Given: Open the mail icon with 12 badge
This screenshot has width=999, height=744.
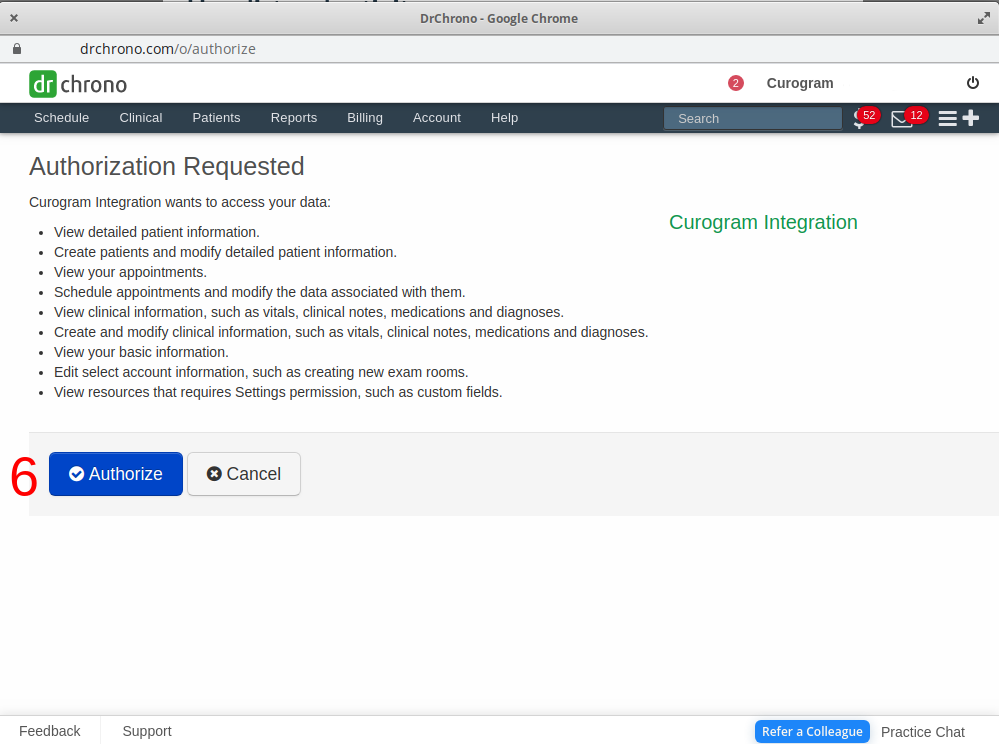Looking at the screenshot, I should coord(909,118).
